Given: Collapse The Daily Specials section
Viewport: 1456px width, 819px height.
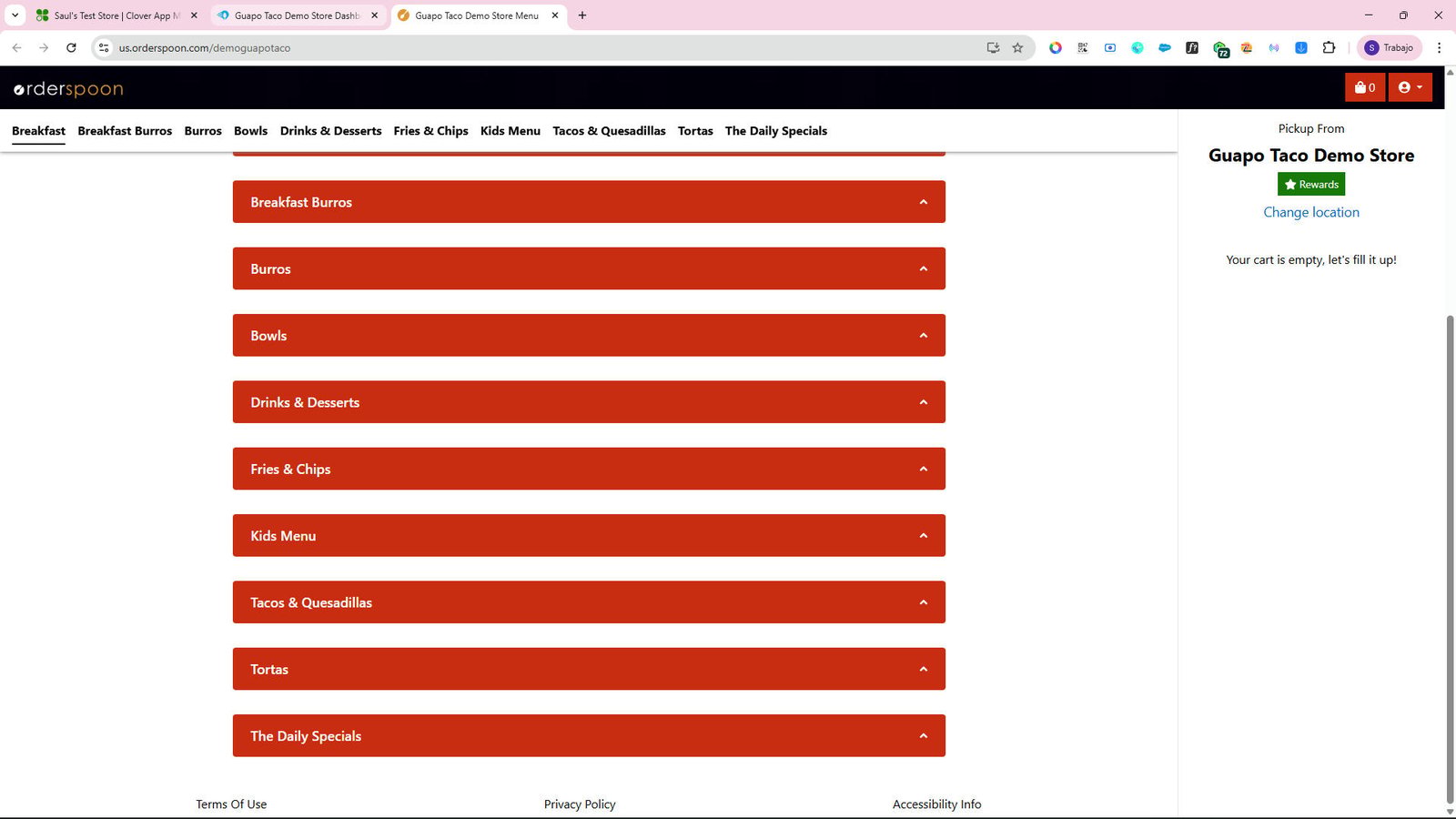Looking at the screenshot, I should coord(589,735).
